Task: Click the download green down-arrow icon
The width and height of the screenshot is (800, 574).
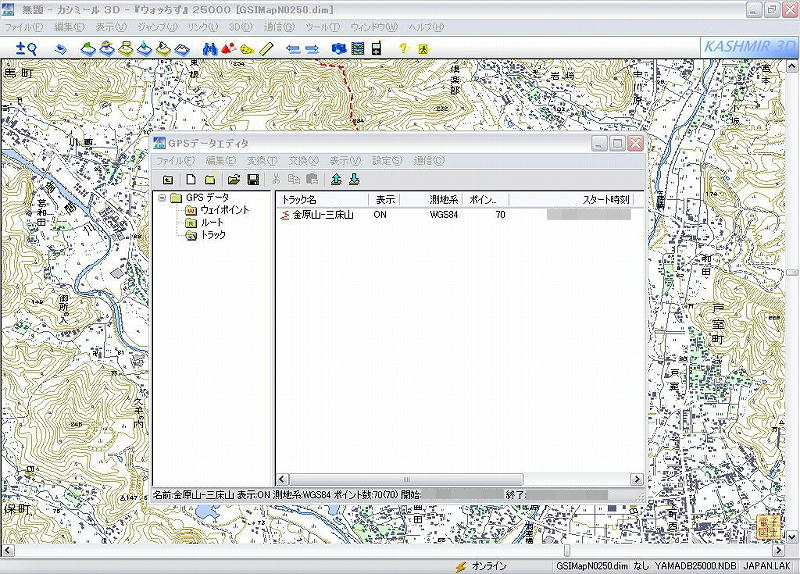Action: pos(354,179)
